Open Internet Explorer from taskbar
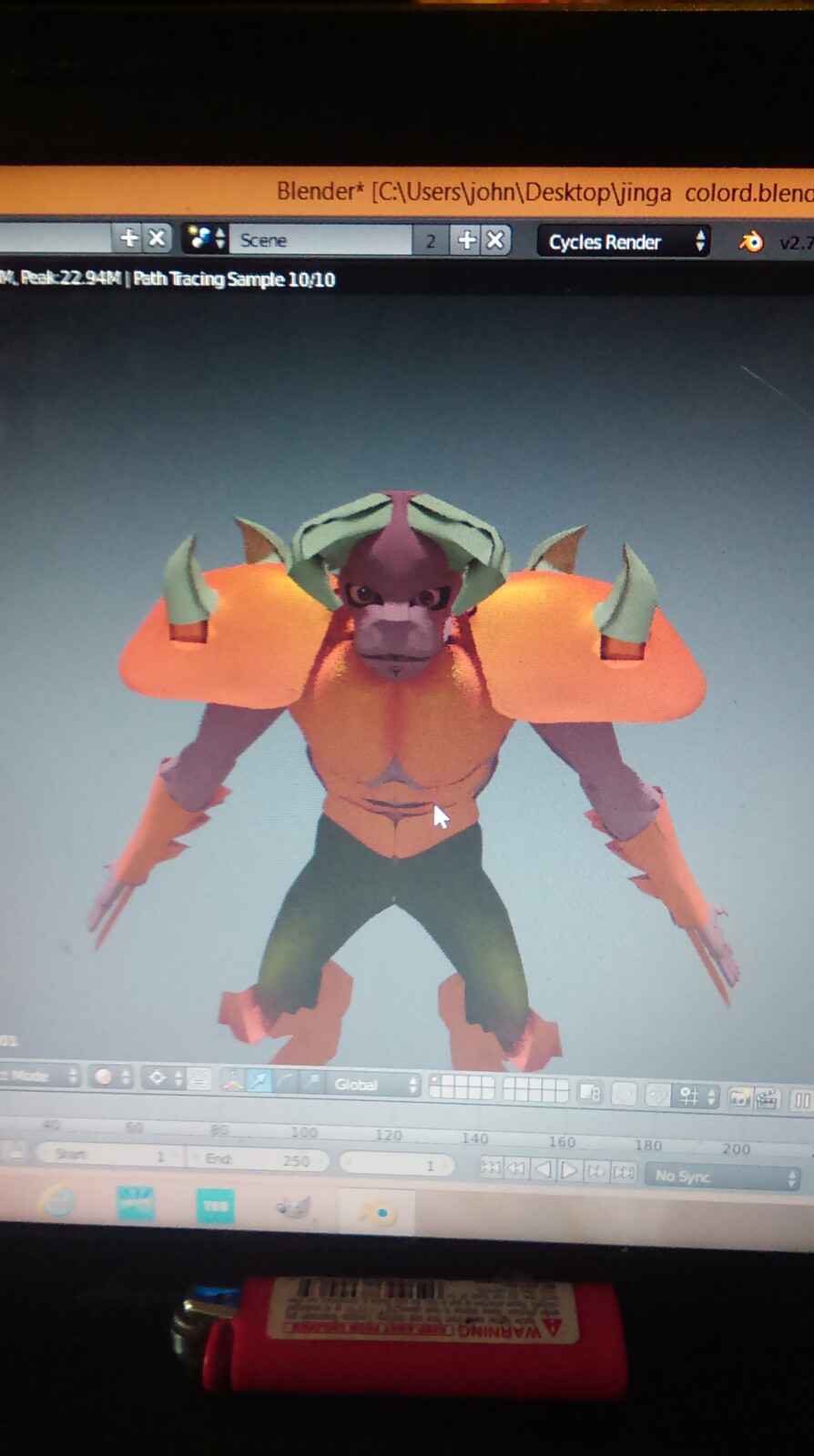The width and height of the screenshot is (814, 1456). [x=58, y=1202]
